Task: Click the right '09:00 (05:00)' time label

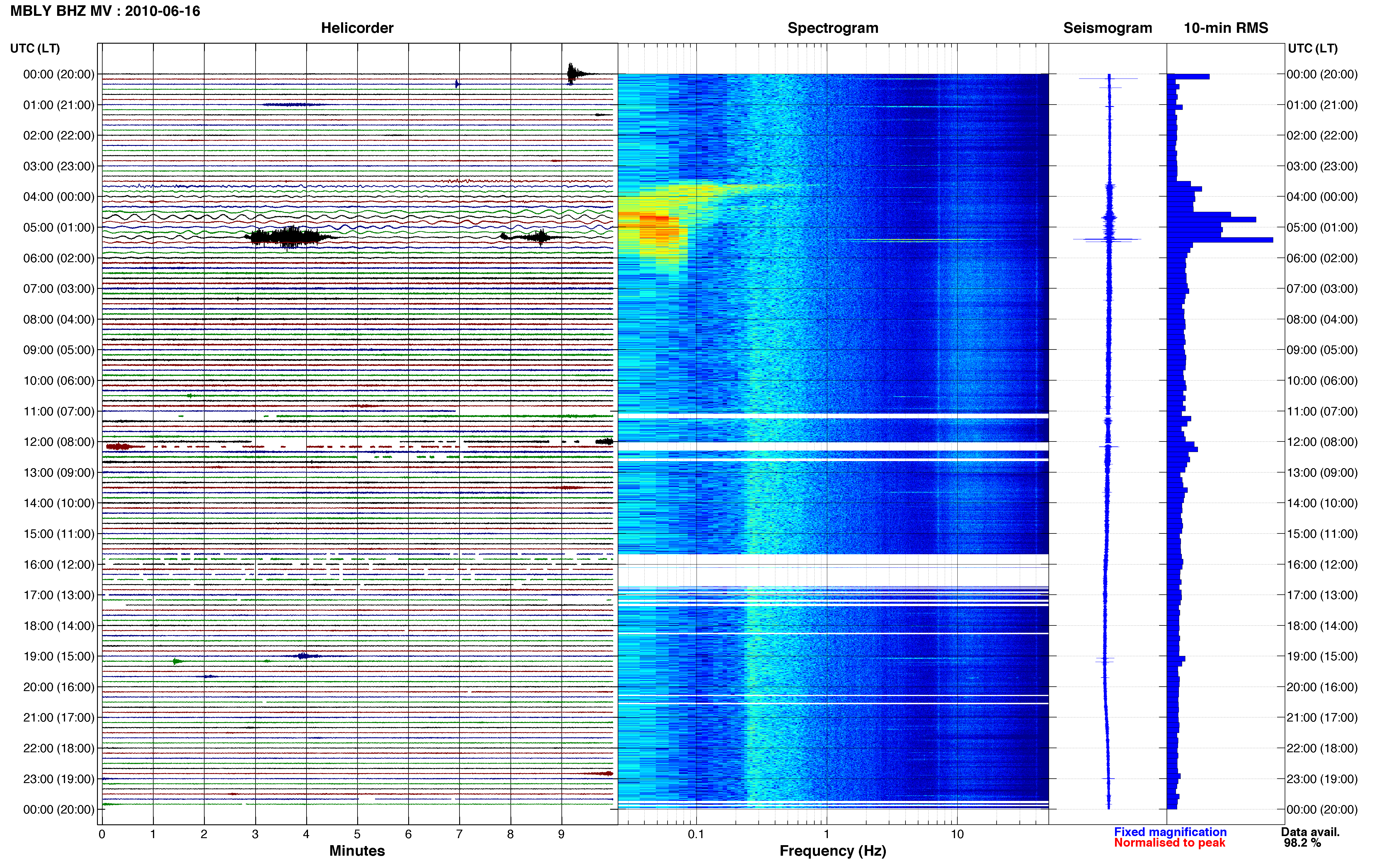Action: [x=1322, y=350]
